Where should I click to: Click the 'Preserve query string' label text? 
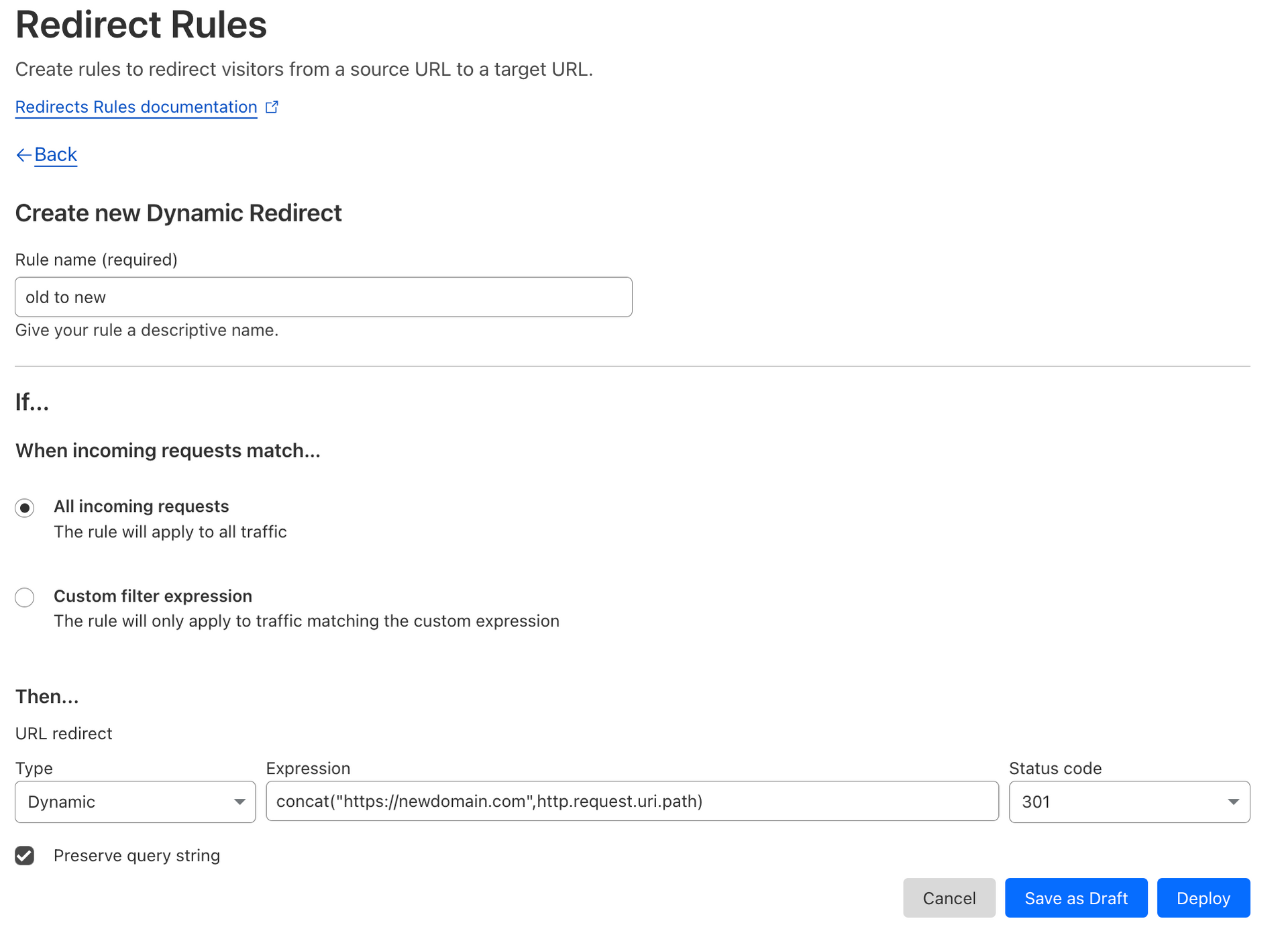(x=137, y=856)
